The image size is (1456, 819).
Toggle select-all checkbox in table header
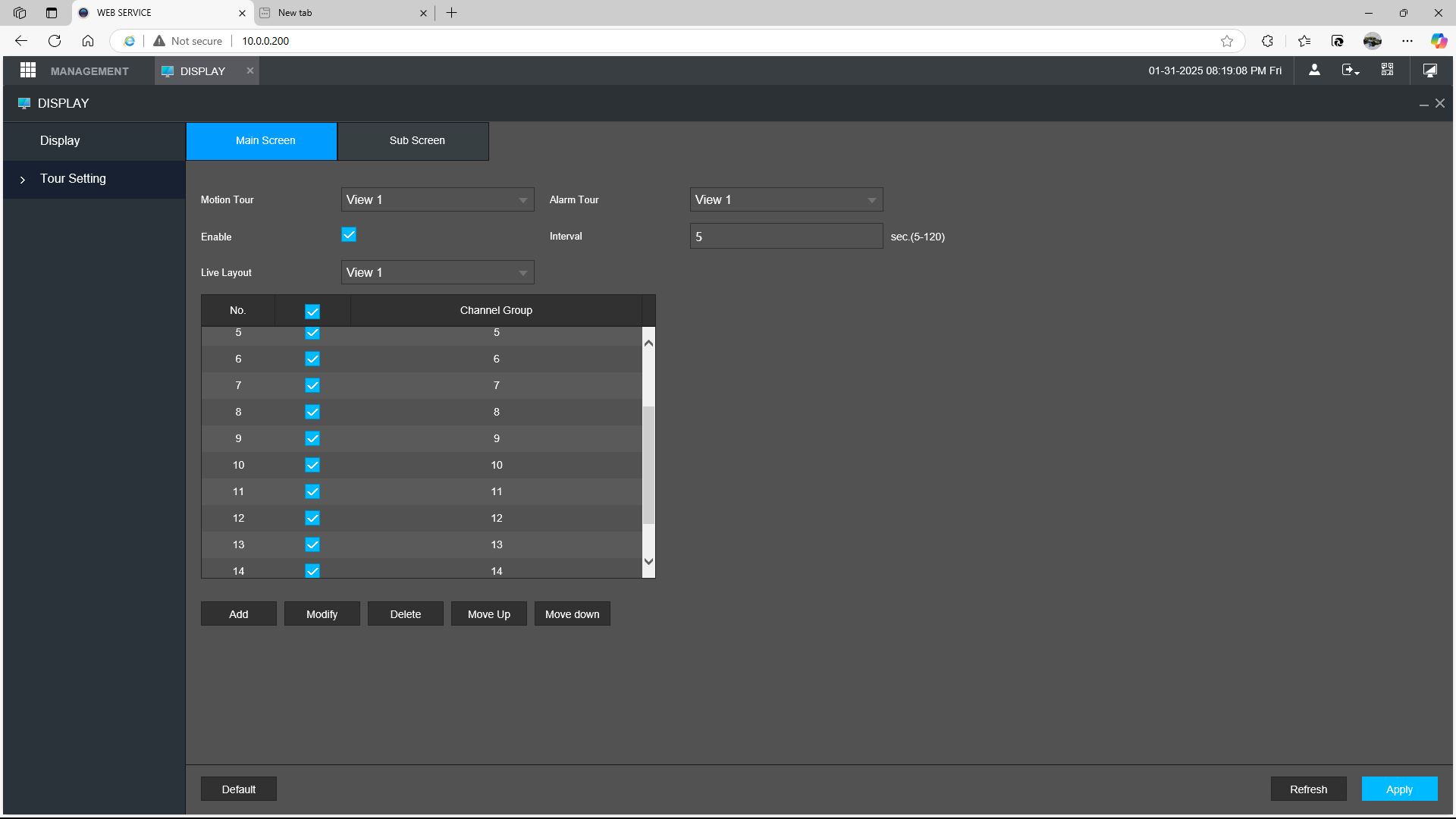coord(312,311)
